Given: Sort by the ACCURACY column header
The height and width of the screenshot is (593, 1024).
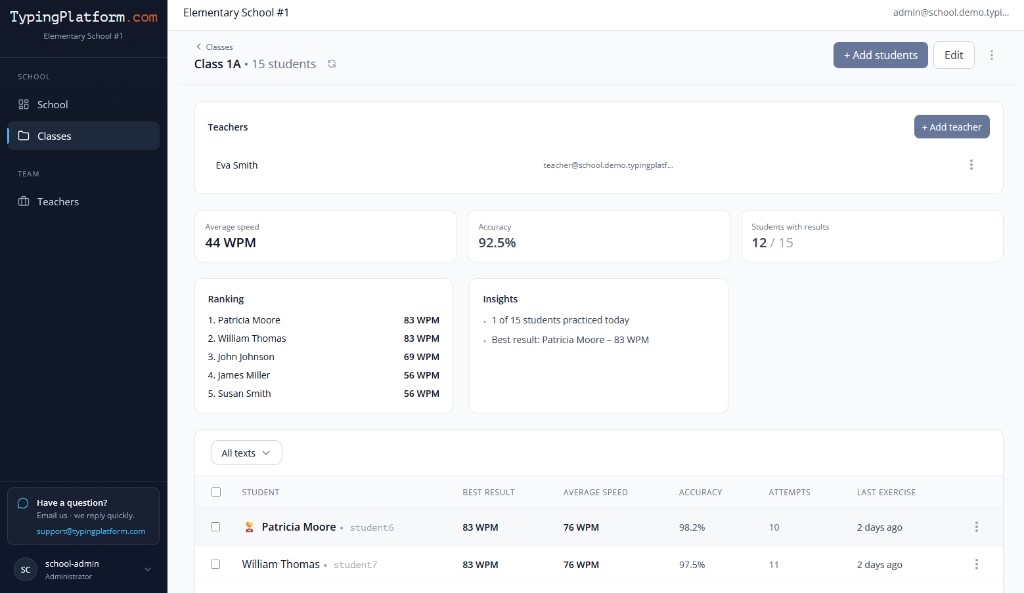Looking at the screenshot, I should [700, 492].
